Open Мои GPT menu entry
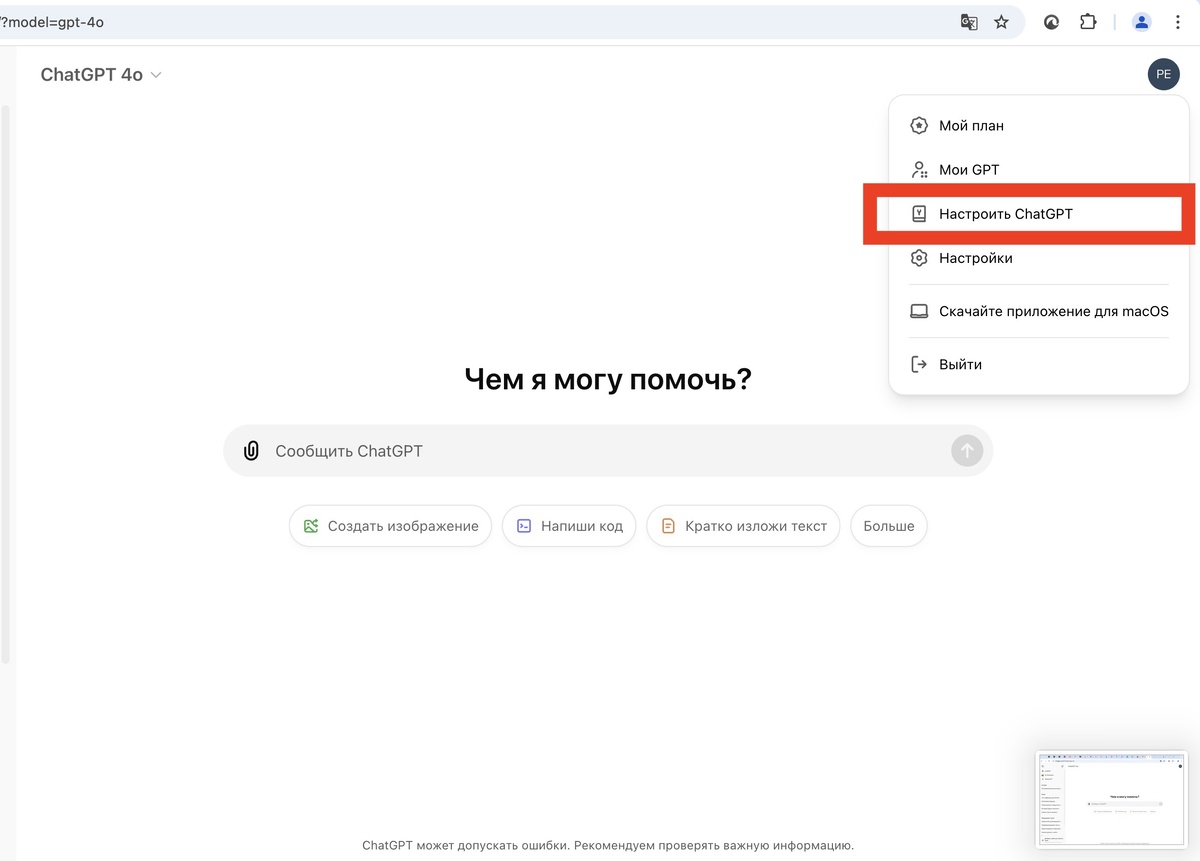Viewport: 1200px width, 861px height. [1039, 170]
